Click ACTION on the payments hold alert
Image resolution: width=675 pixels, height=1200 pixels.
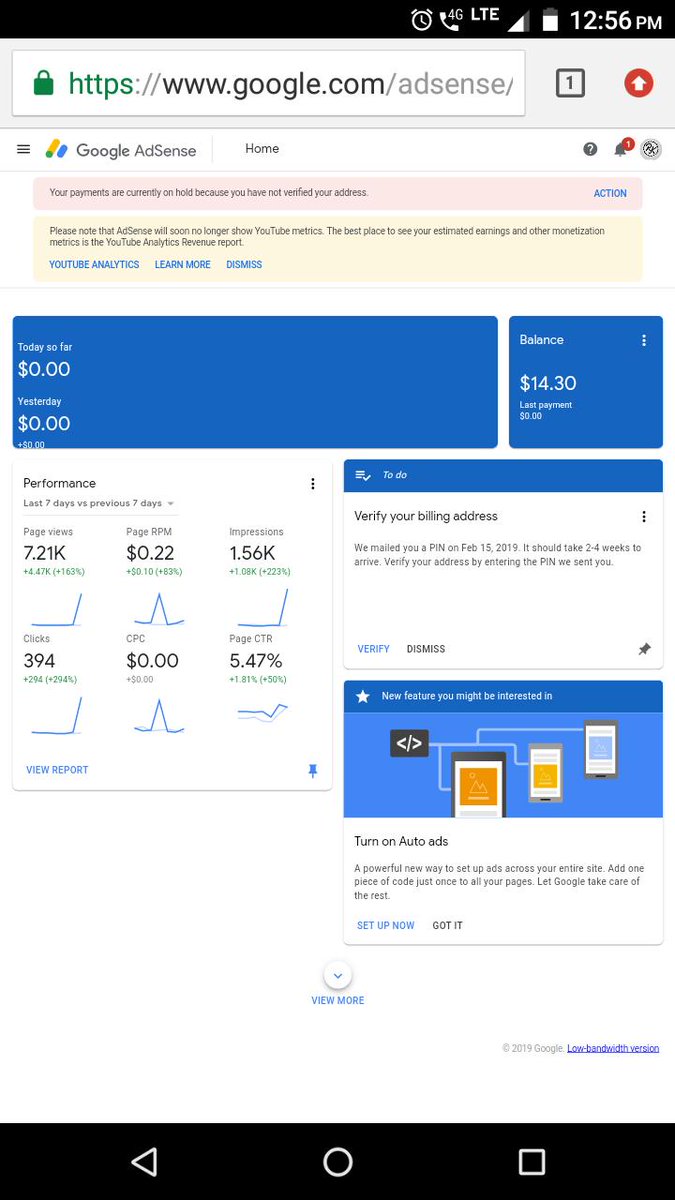[x=610, y=194]
